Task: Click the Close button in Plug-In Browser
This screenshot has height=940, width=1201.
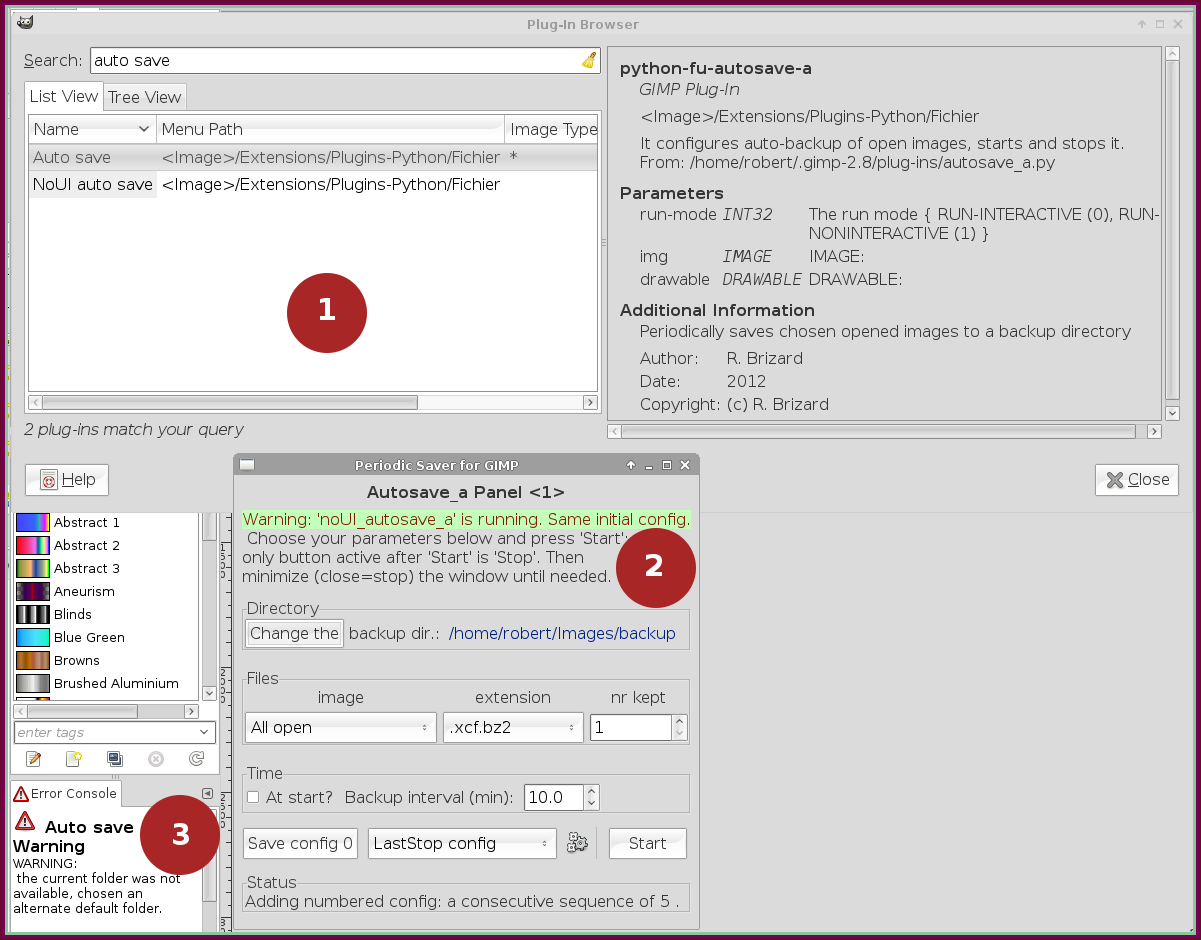Action: pyautogui.click(x=1137, y=480)
